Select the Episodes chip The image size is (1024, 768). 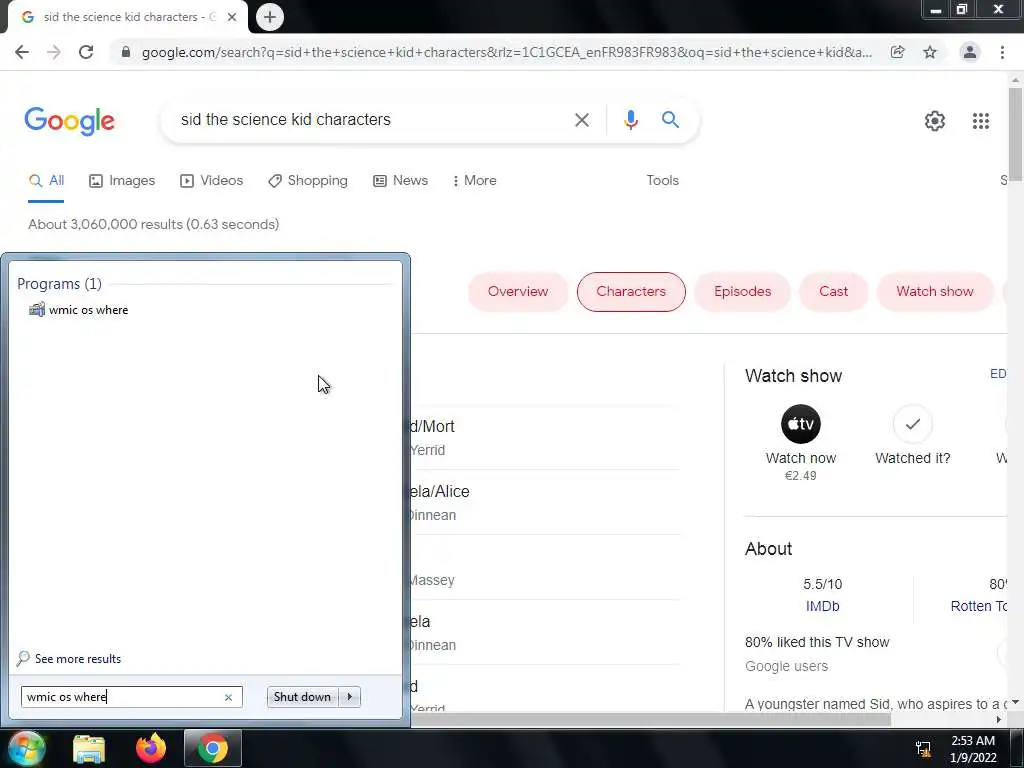pyautogui.click(x=743, y=292)
